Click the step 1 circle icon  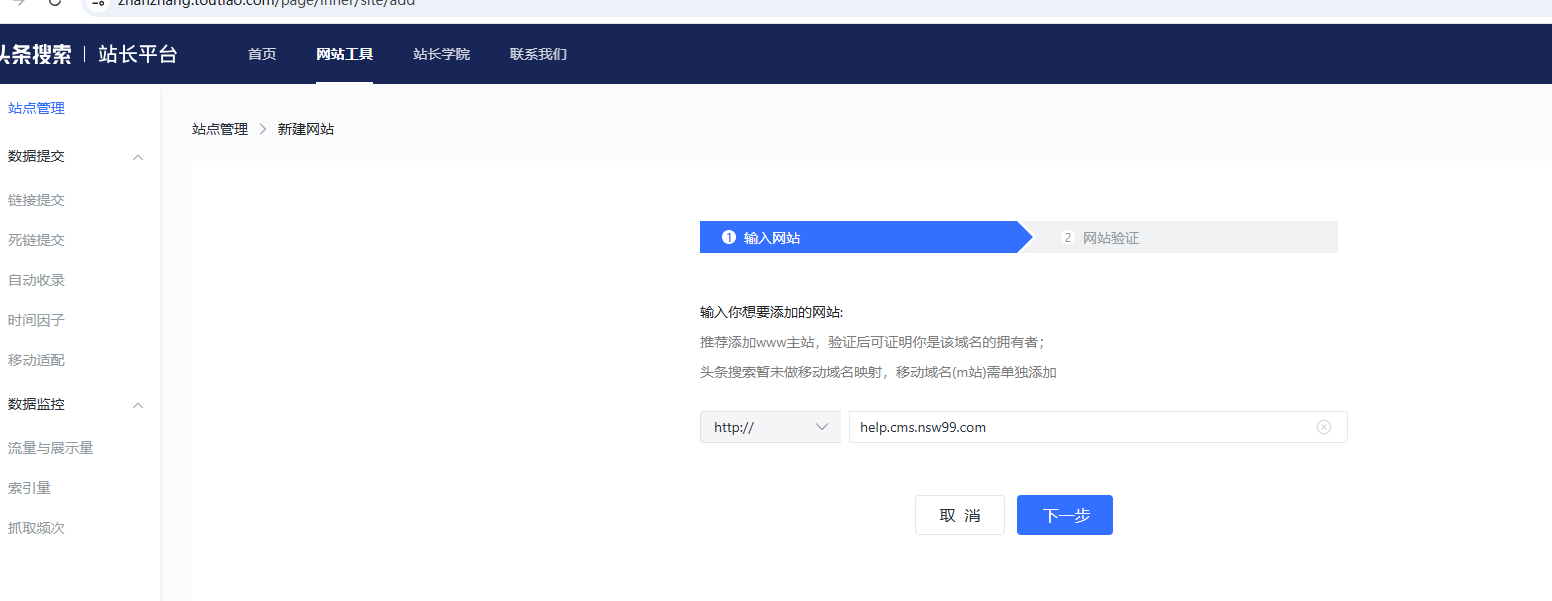[x=729, y=238]
